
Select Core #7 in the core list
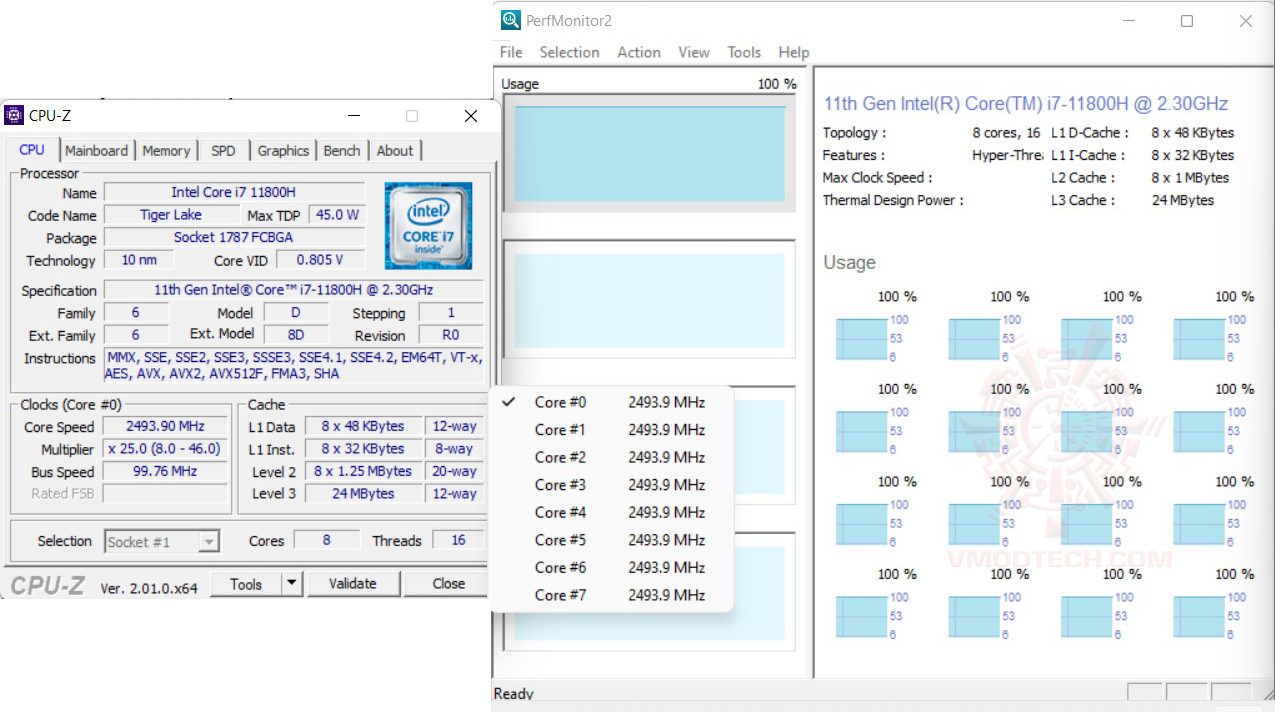click(612, 595)
